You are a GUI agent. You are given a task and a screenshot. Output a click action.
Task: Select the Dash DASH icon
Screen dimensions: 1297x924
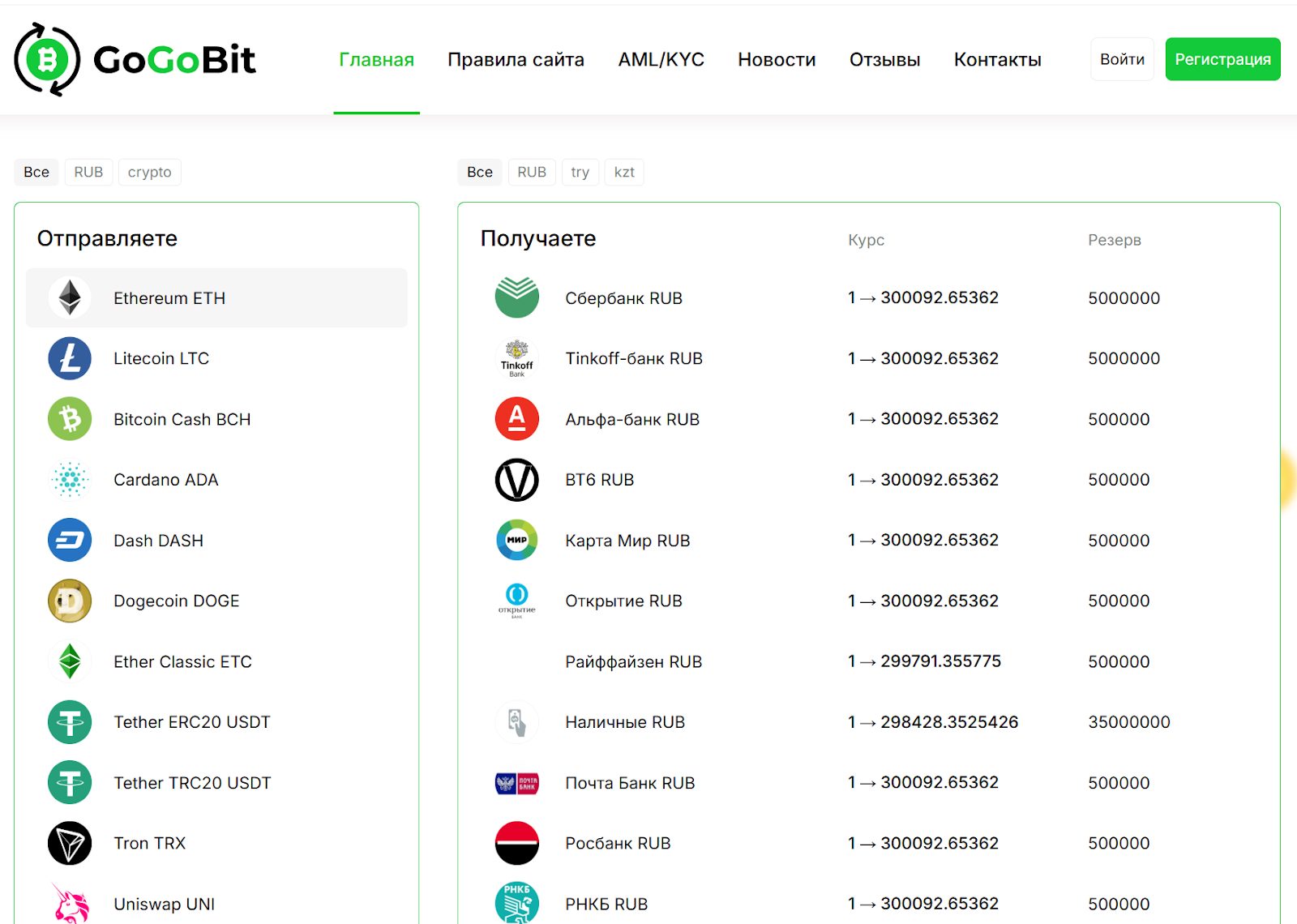70,540
